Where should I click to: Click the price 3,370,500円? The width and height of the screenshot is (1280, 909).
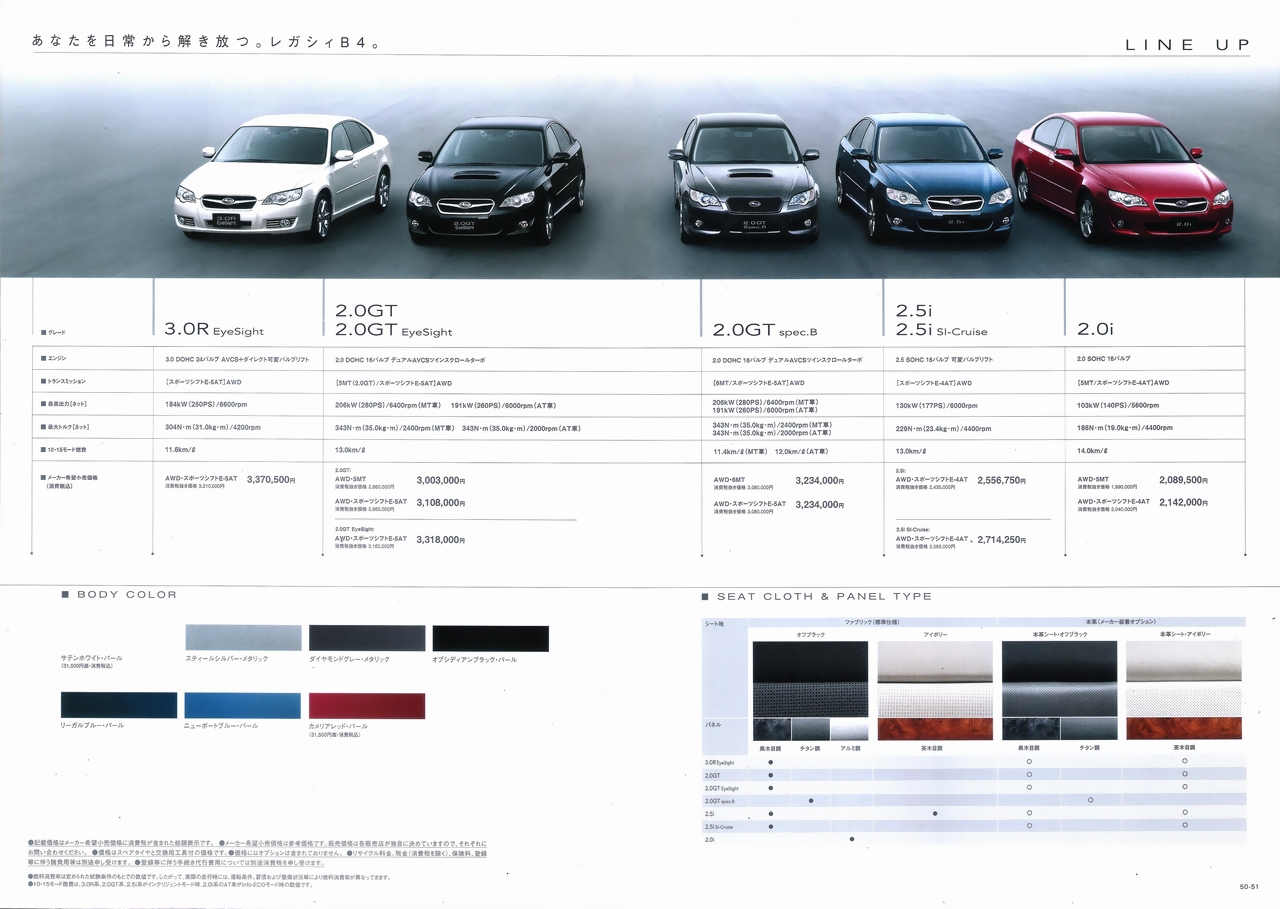[271, 480]
